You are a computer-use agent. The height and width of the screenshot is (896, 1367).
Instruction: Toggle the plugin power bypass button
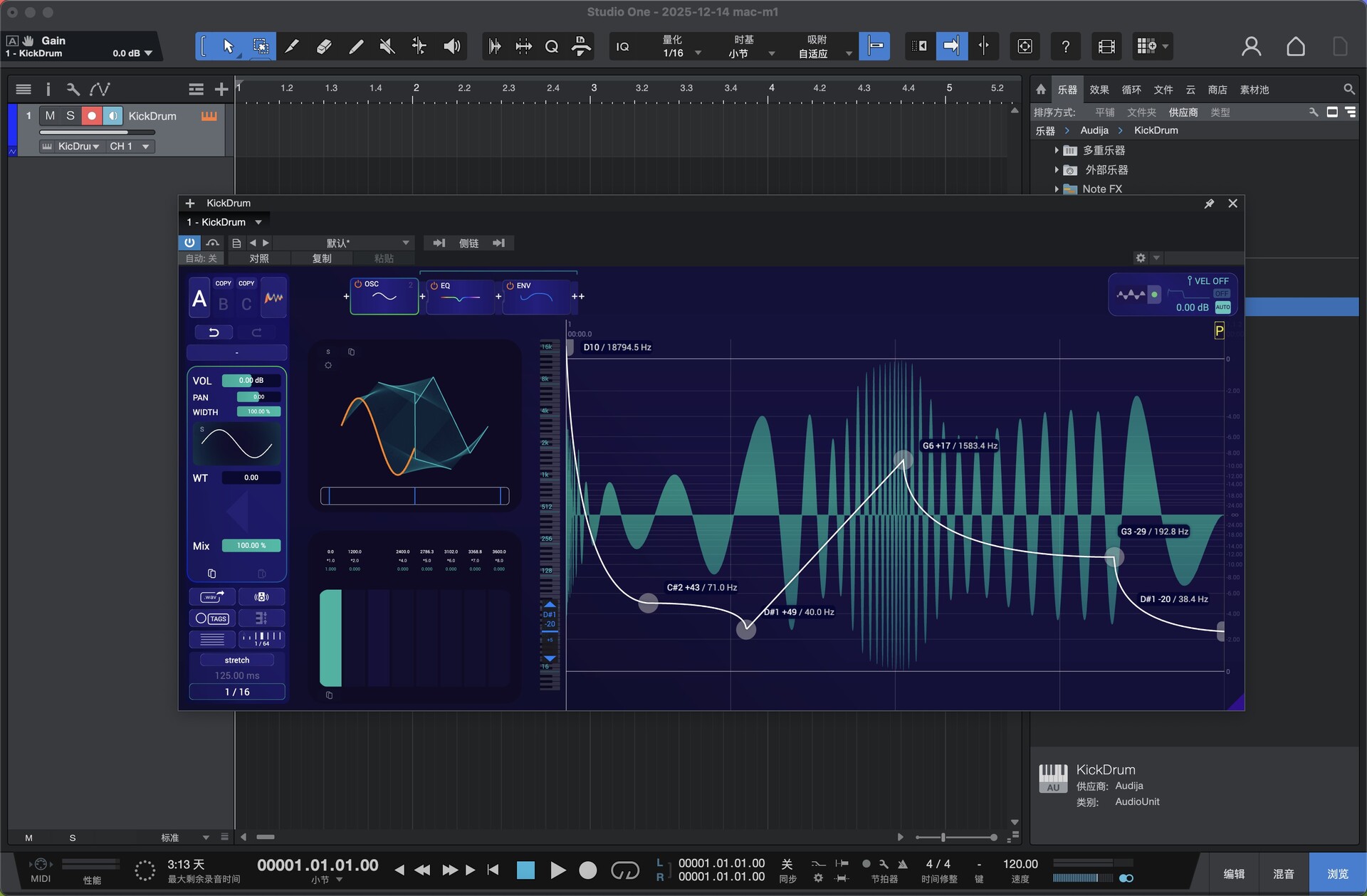coord(189,243)
